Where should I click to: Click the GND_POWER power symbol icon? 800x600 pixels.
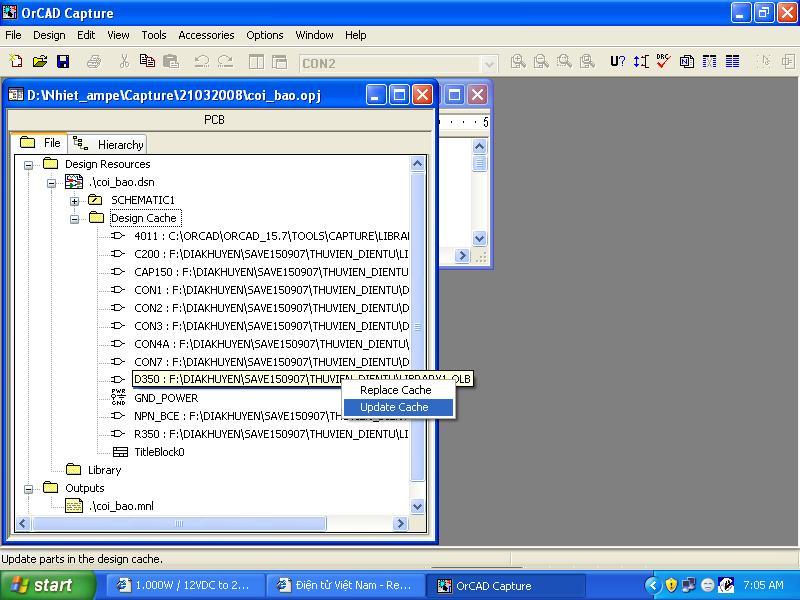[x=118, y=397]
